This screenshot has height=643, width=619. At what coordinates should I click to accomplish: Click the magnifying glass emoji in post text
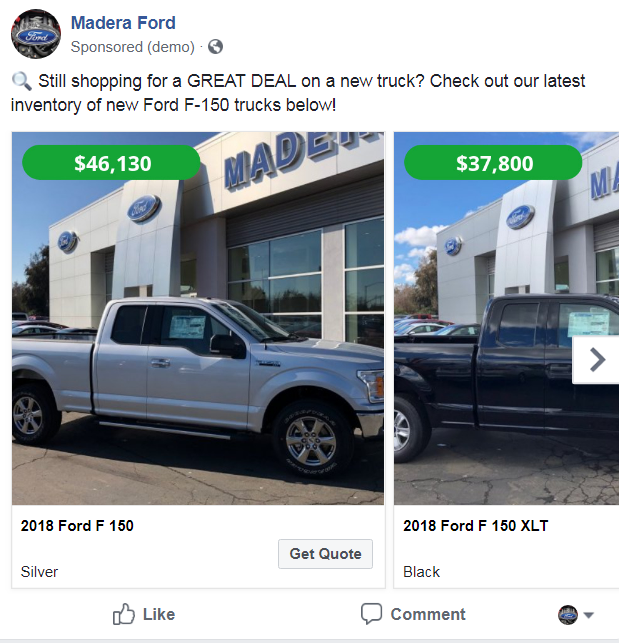click(x=21, y=81)
